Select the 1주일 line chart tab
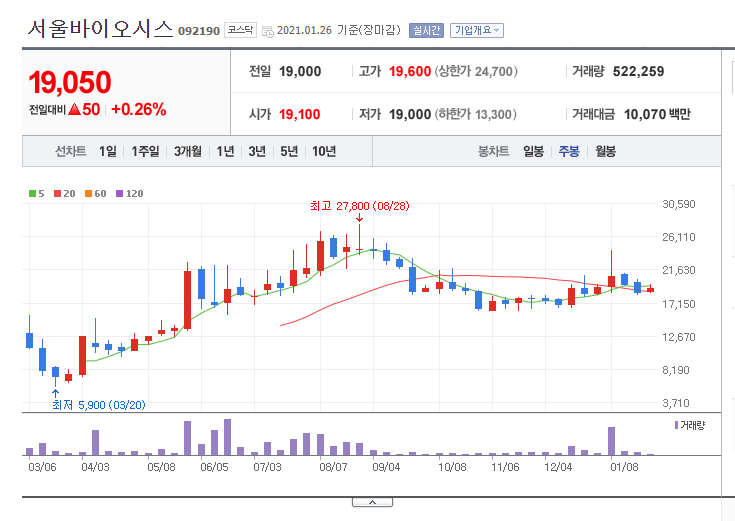The image size is (735, 521). tap(145, 151)
